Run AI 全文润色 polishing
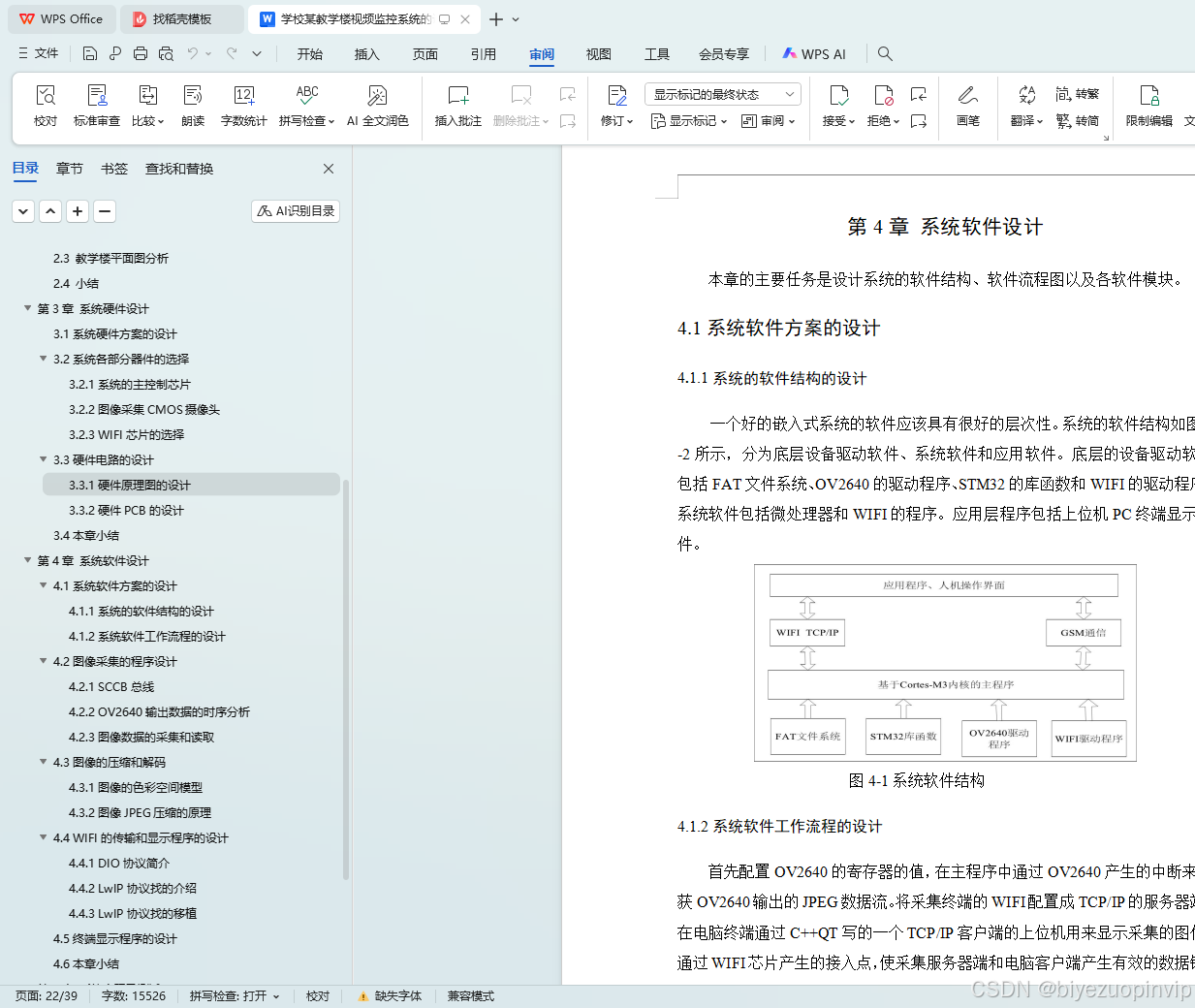This screenshot has height=1008, width=1195. coord(377,106)
